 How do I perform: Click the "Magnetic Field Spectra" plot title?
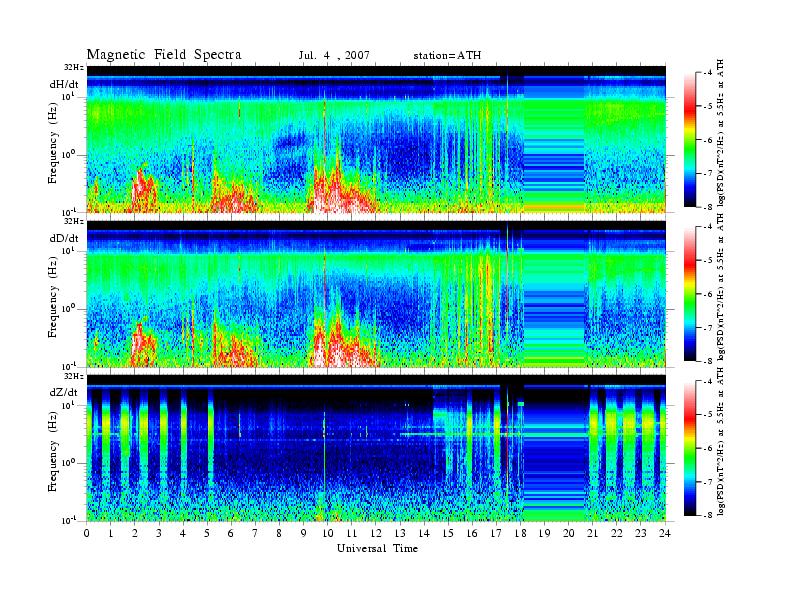click(164, 55)
